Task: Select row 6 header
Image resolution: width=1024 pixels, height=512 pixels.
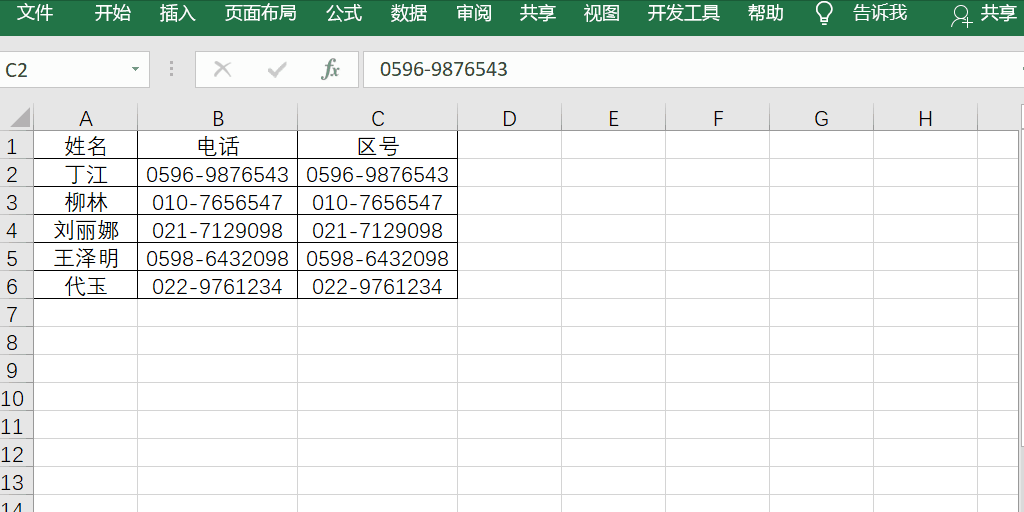Action: tap(17, 285)
